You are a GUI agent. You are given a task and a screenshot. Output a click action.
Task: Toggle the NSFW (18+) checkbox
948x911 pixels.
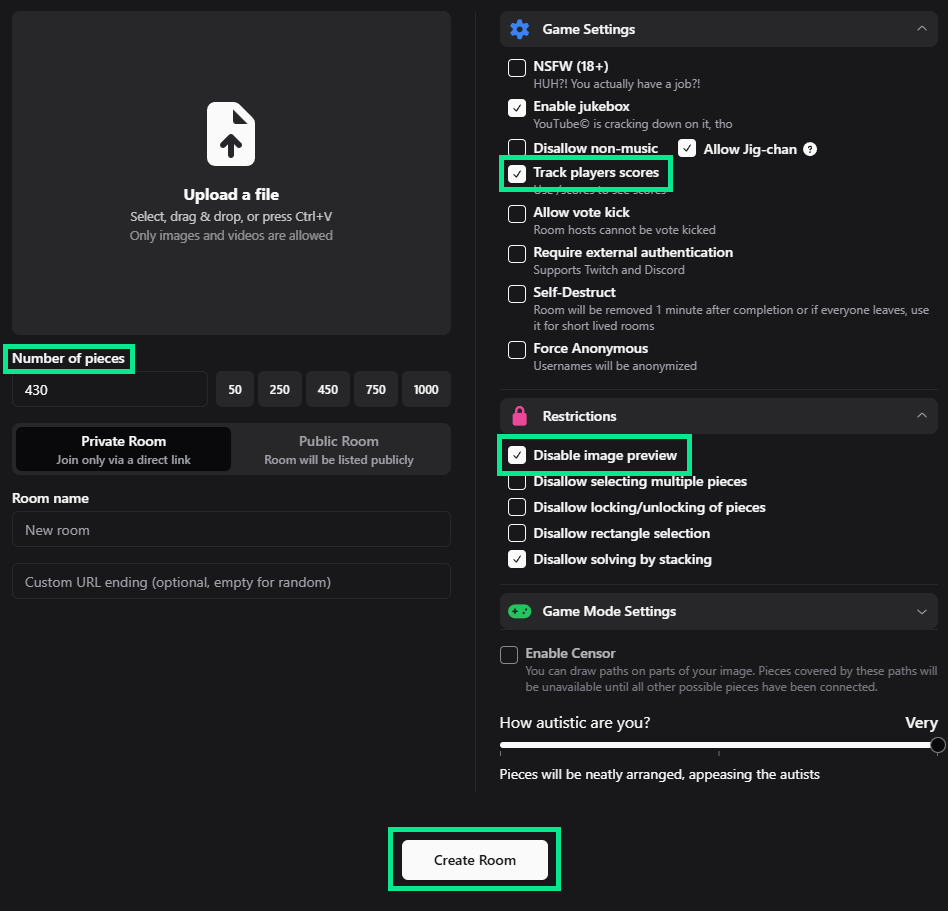(x=517, y=67)
